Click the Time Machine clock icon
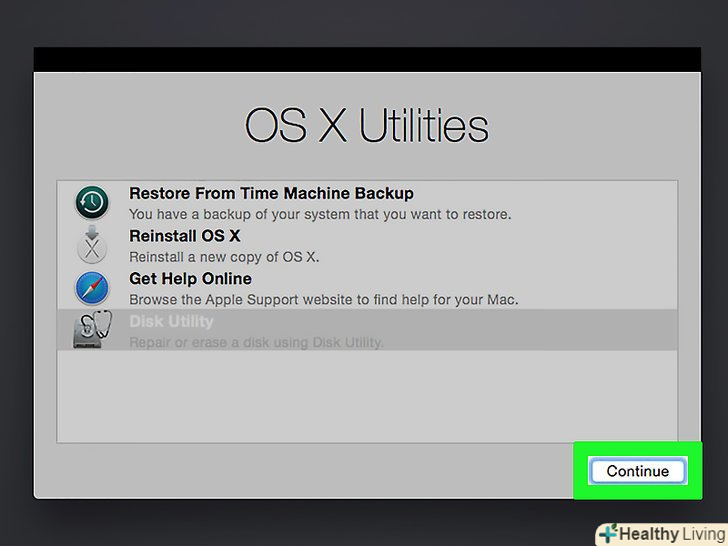This screenshot has height=546, width=728. tap(92, 202)
